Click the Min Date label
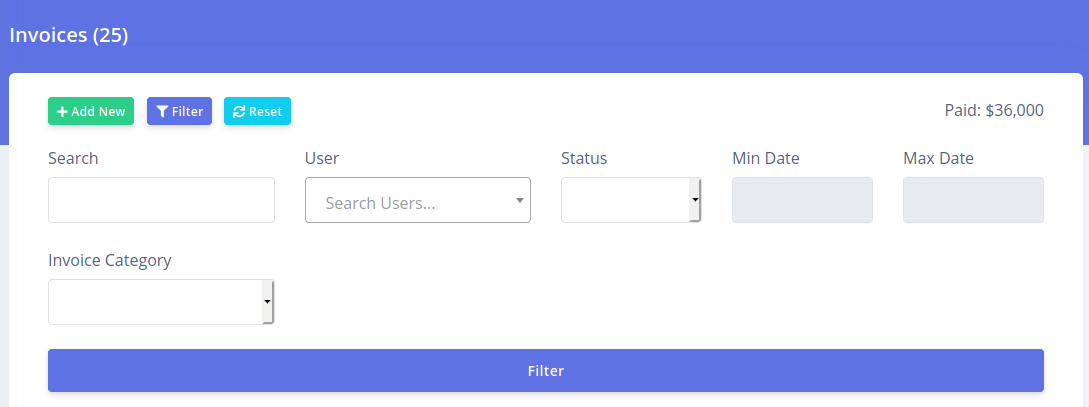 [x=766, y=158]
